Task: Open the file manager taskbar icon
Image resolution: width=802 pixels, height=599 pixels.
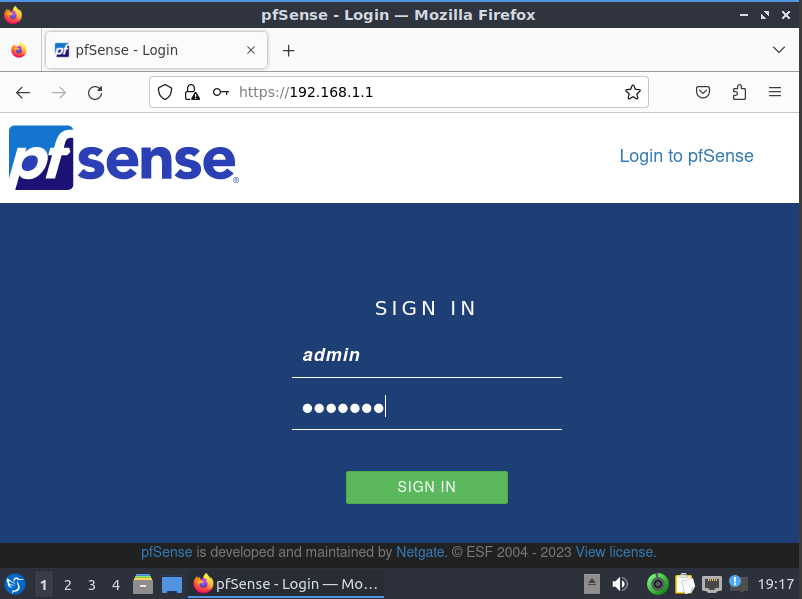Action: (143, 584)
